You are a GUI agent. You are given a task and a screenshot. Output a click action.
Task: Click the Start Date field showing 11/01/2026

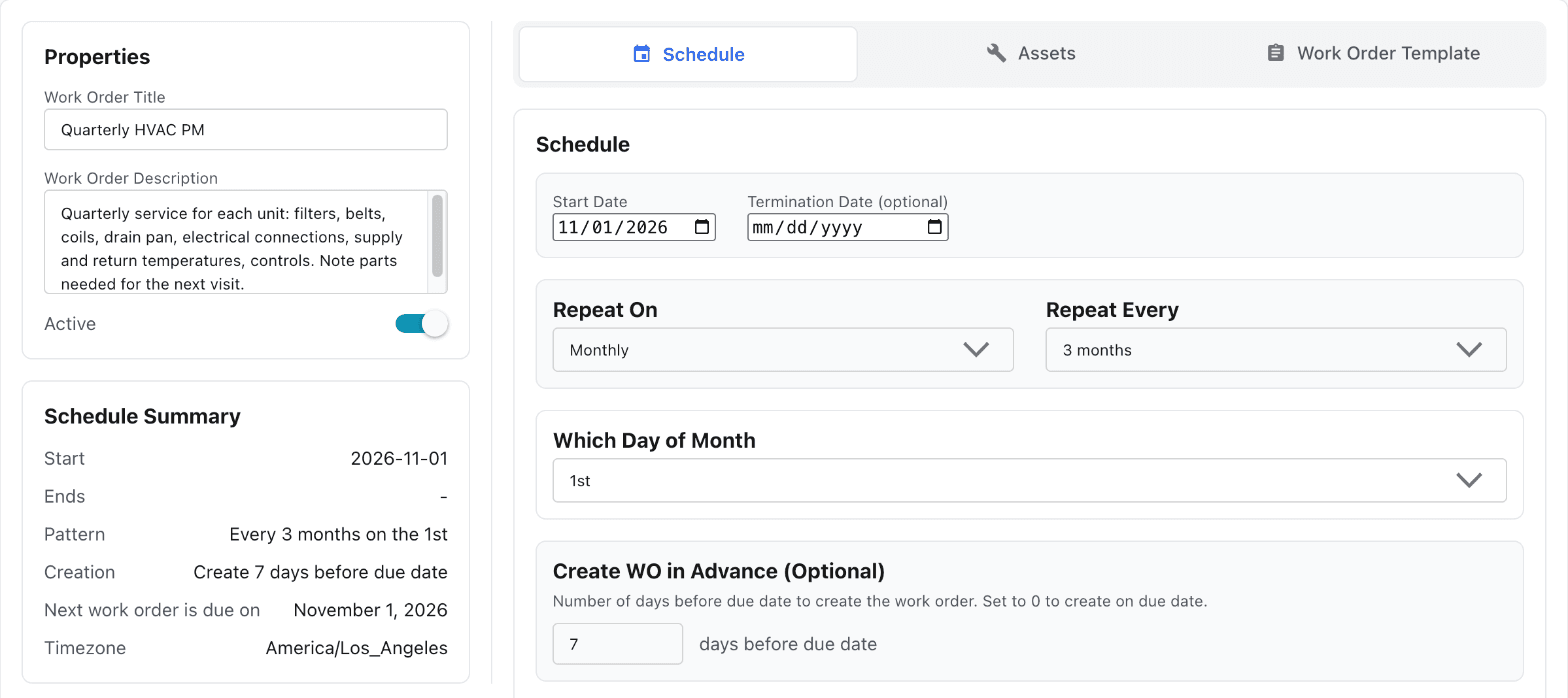634,227
